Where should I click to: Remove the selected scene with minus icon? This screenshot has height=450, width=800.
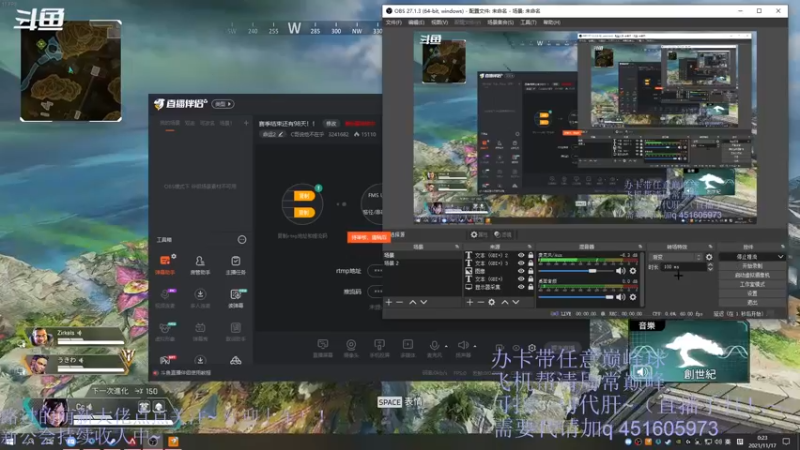pyautogui.click(x=400, y=302)
